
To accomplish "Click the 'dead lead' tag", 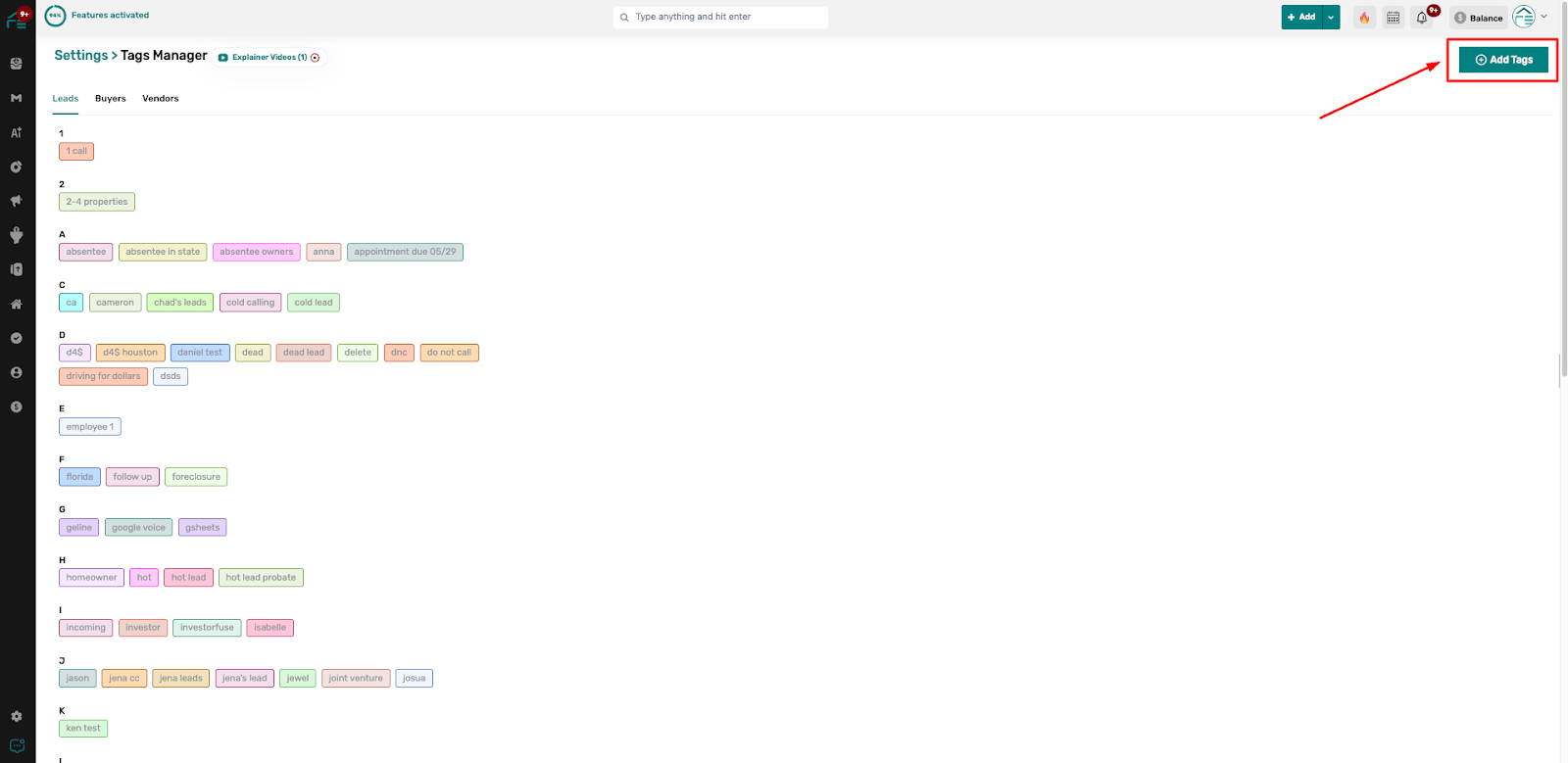I will tap(304, 353).
